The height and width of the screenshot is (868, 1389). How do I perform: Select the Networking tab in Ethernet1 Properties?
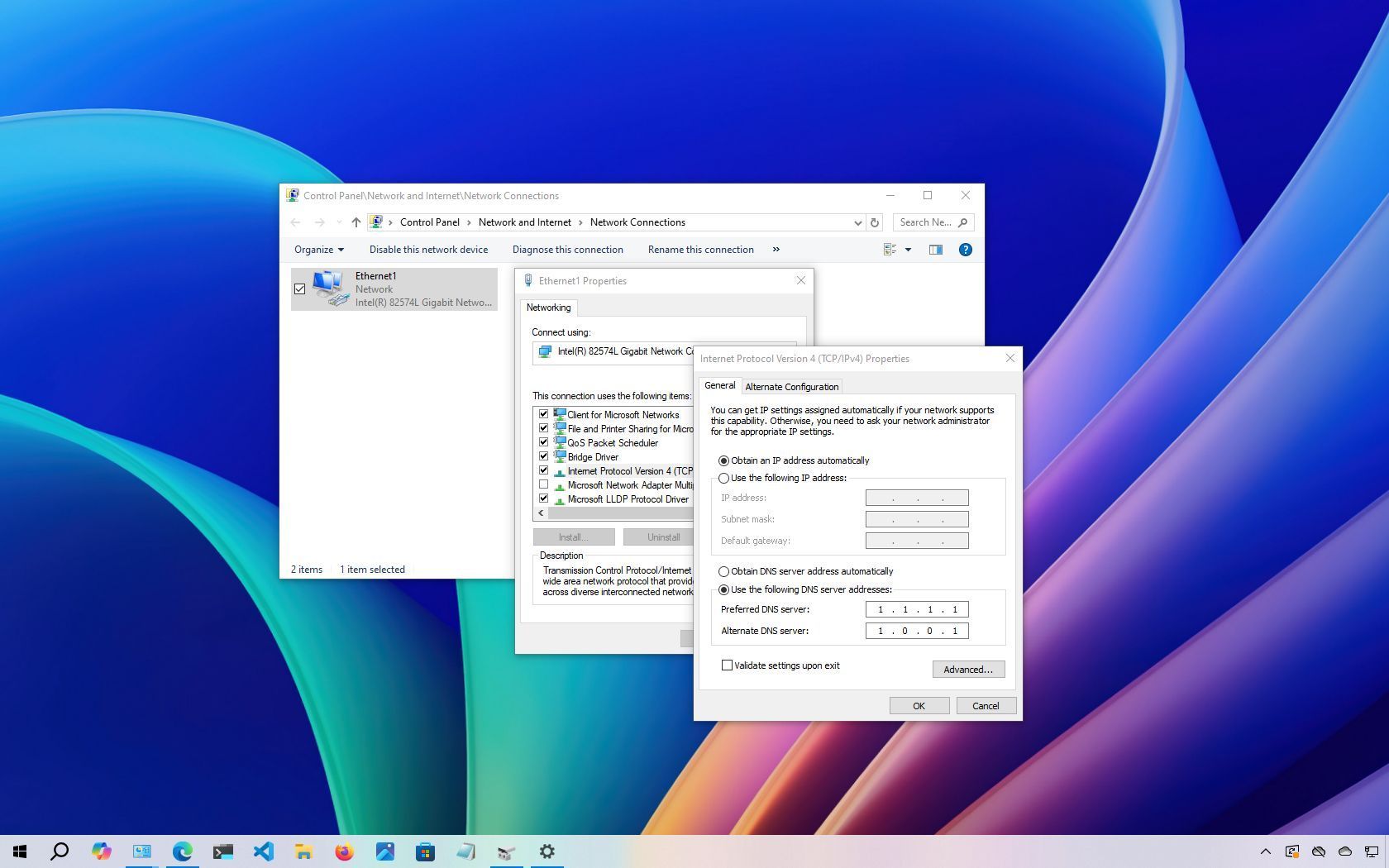pos(548,308)
